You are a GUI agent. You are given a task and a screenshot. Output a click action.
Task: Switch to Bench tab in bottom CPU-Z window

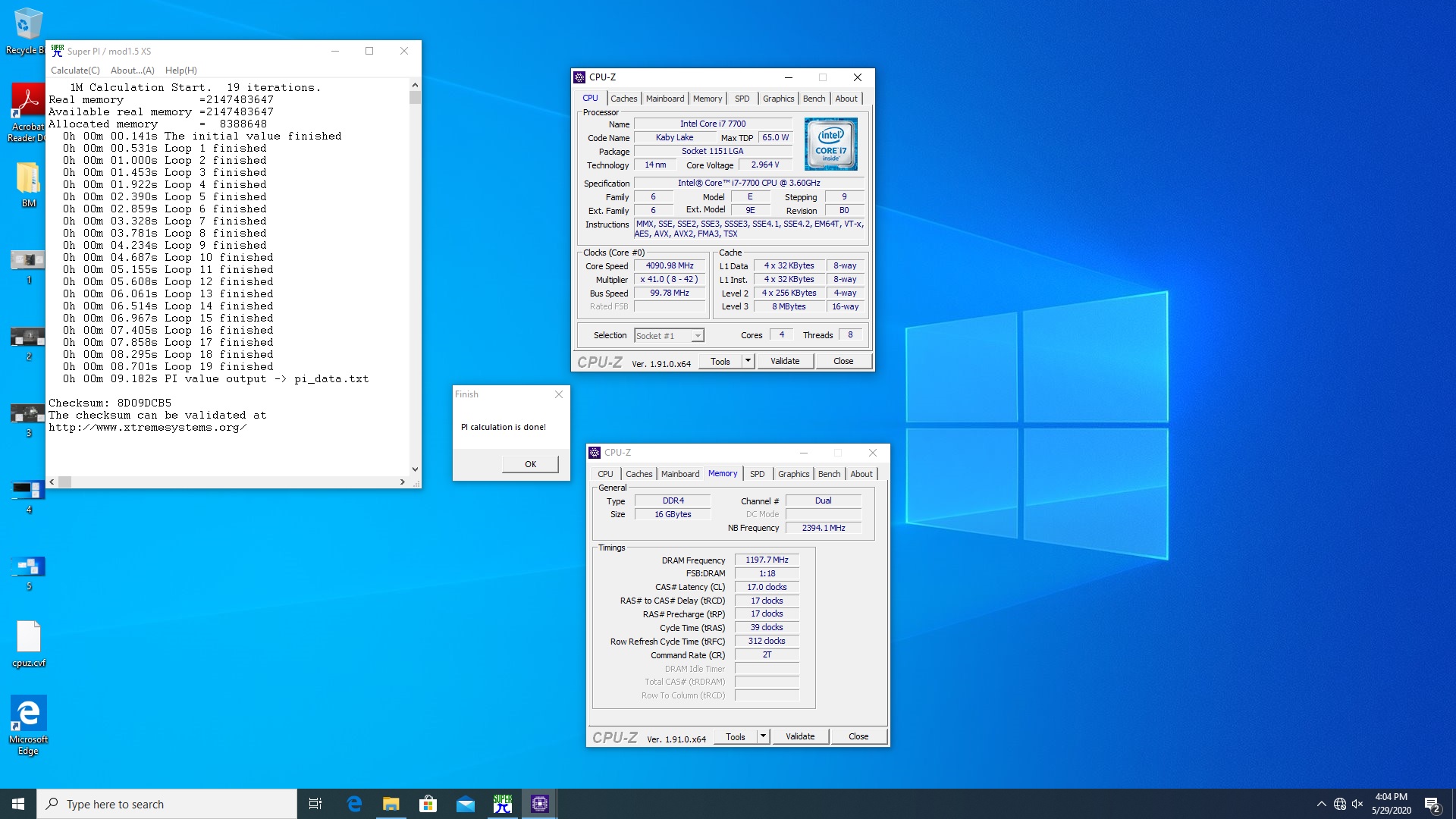(x=829, y=474)
